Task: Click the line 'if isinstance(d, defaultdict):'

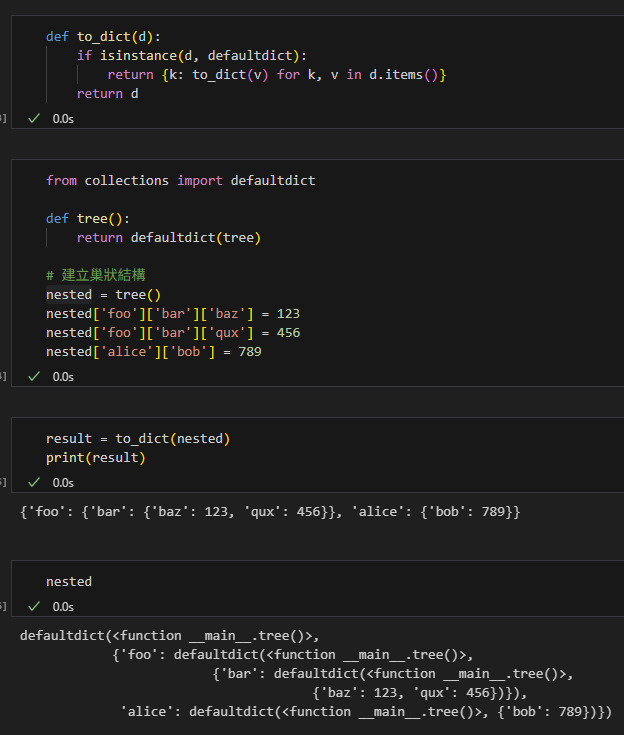Action: 192,56
